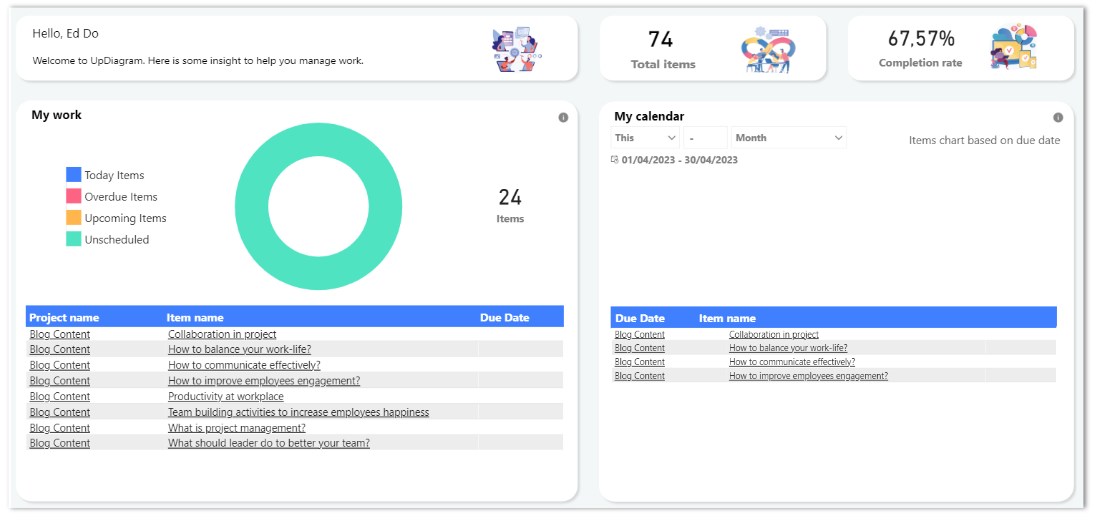Image resolution: width=1093 pixels, height=515 pixels.
Task: Toggle Overdue Items legend entry
Action: point(120,197)
